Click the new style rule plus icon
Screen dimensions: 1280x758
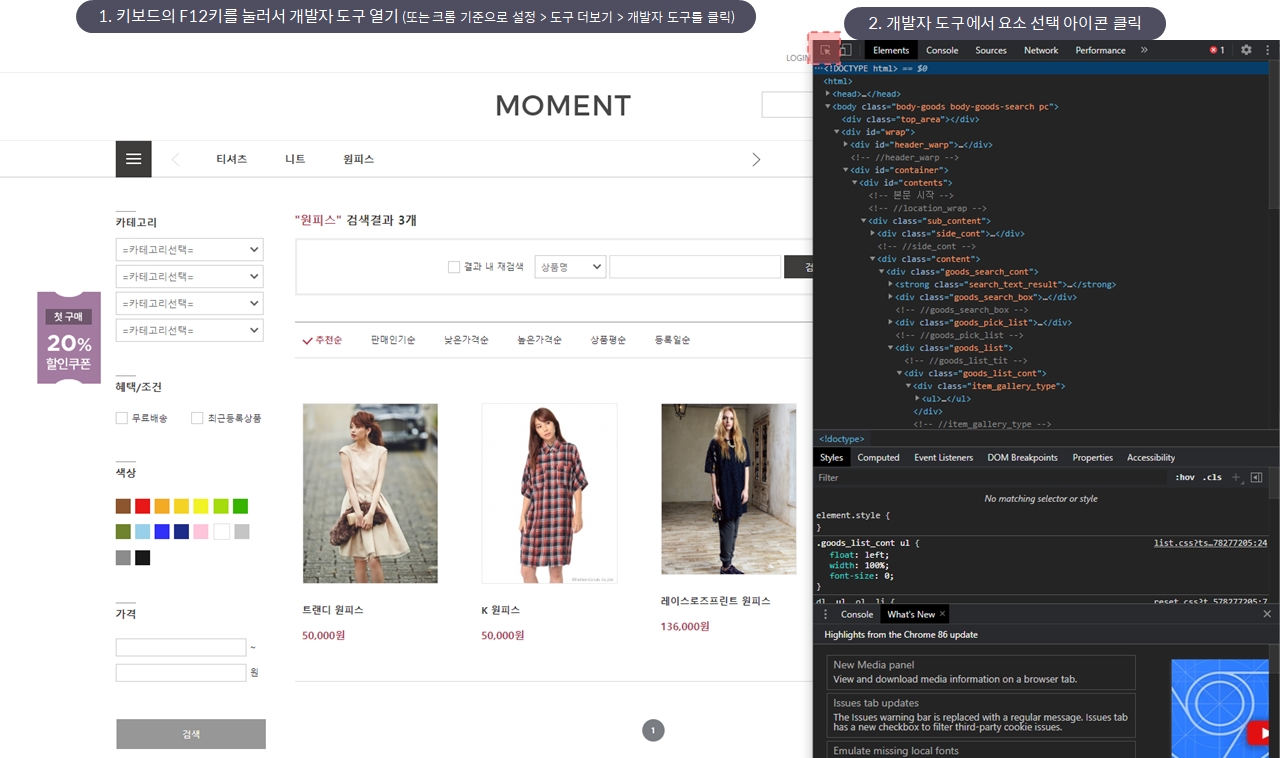(x=1236, y=478)
